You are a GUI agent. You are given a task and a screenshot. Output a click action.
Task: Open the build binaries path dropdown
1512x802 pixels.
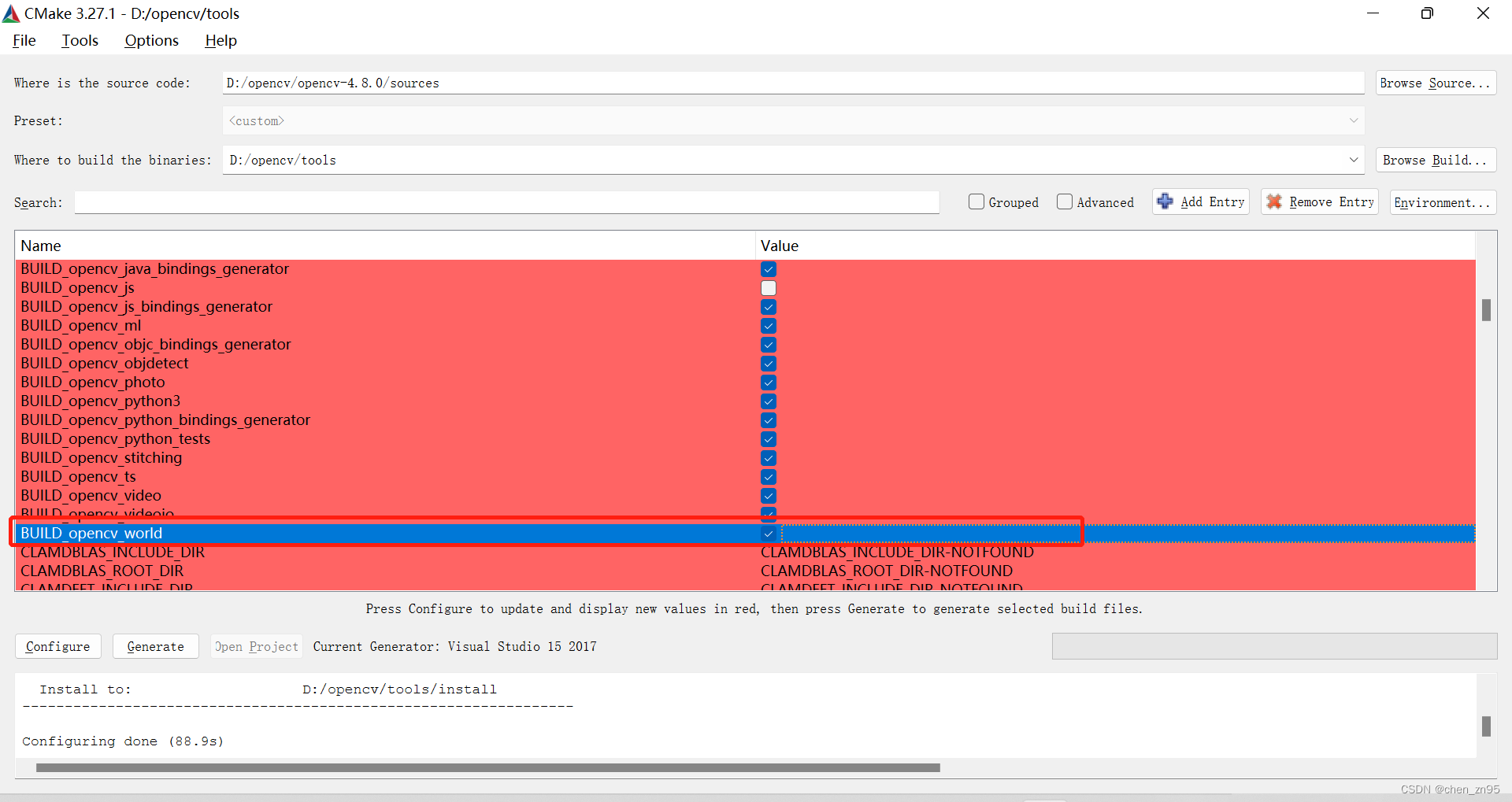(1353, 160)
